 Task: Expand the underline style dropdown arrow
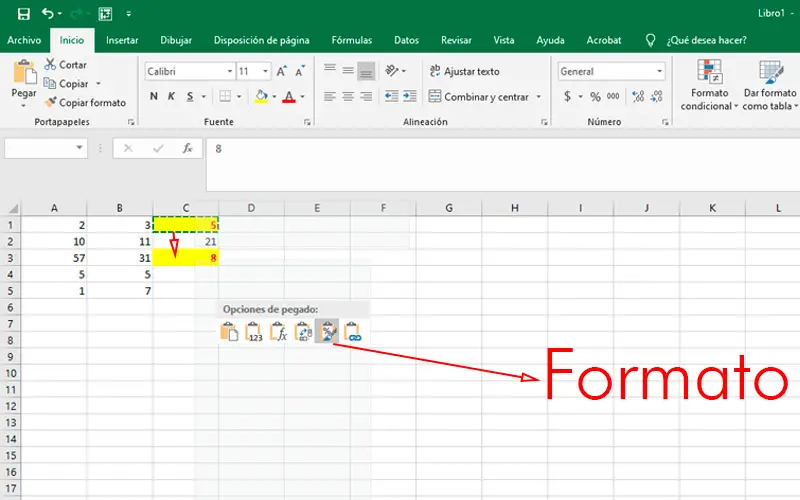pos(203,96)
